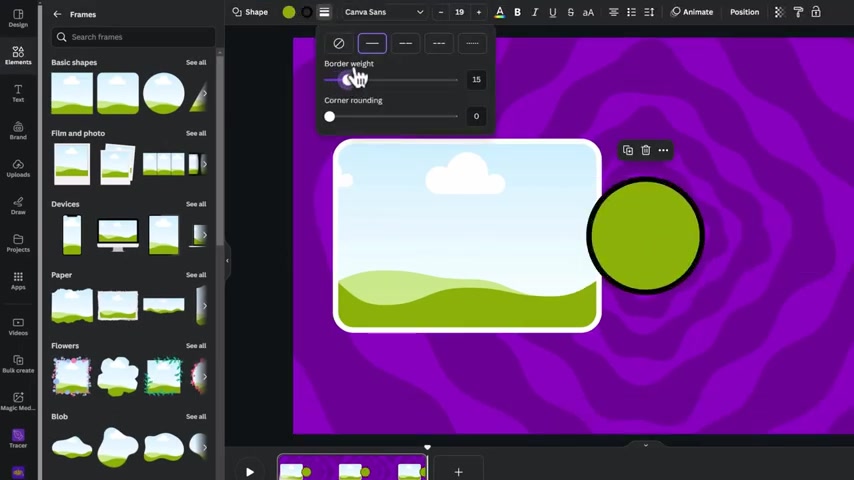Open the Magic Media icon
The image size is (854, 480).
(x=18, y=402)
